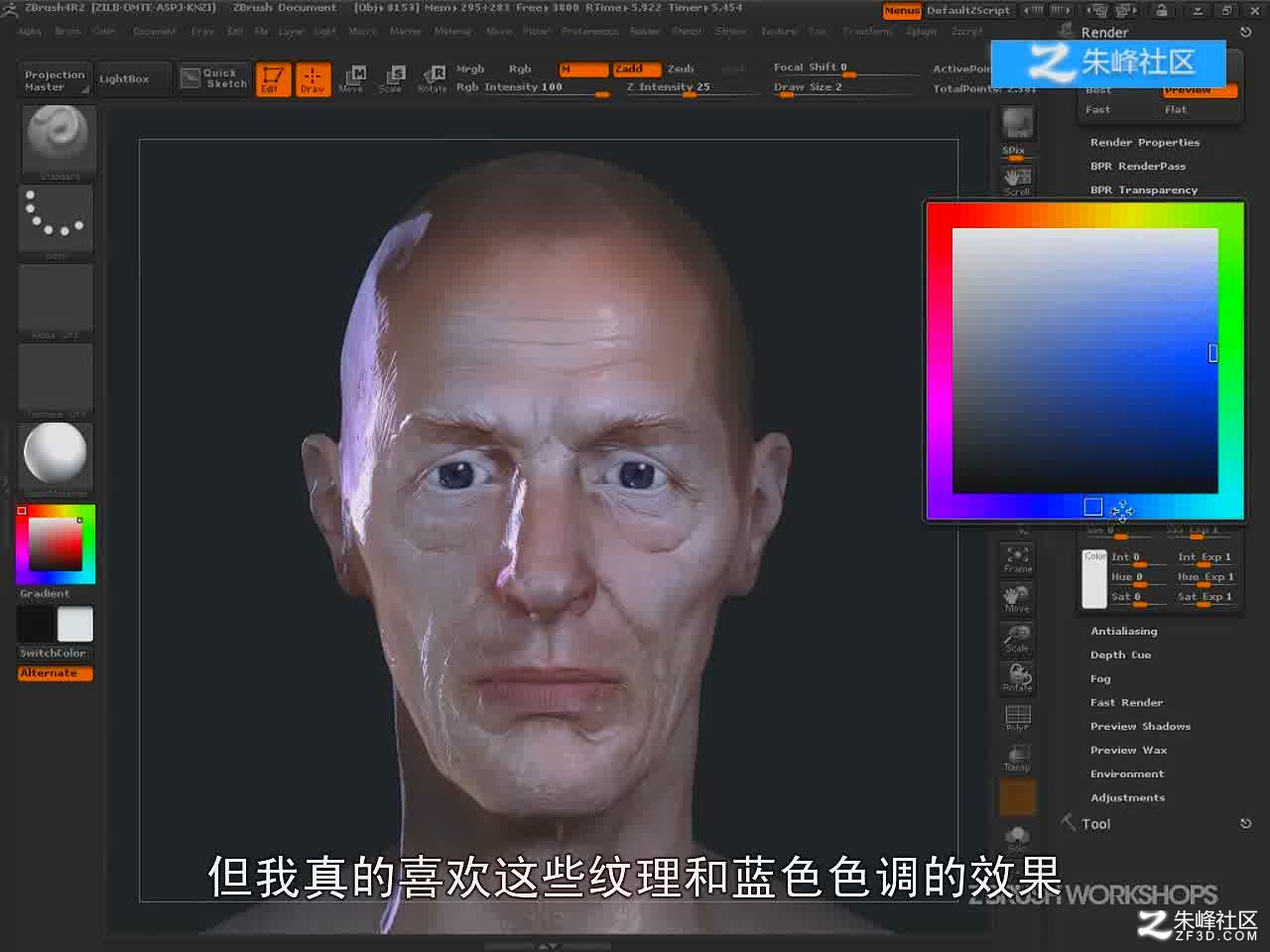The width and height of the screenshot is (1270, 952).
Task: Click the Scroll hand icon on right shelf
Action: pos(1017,180)
